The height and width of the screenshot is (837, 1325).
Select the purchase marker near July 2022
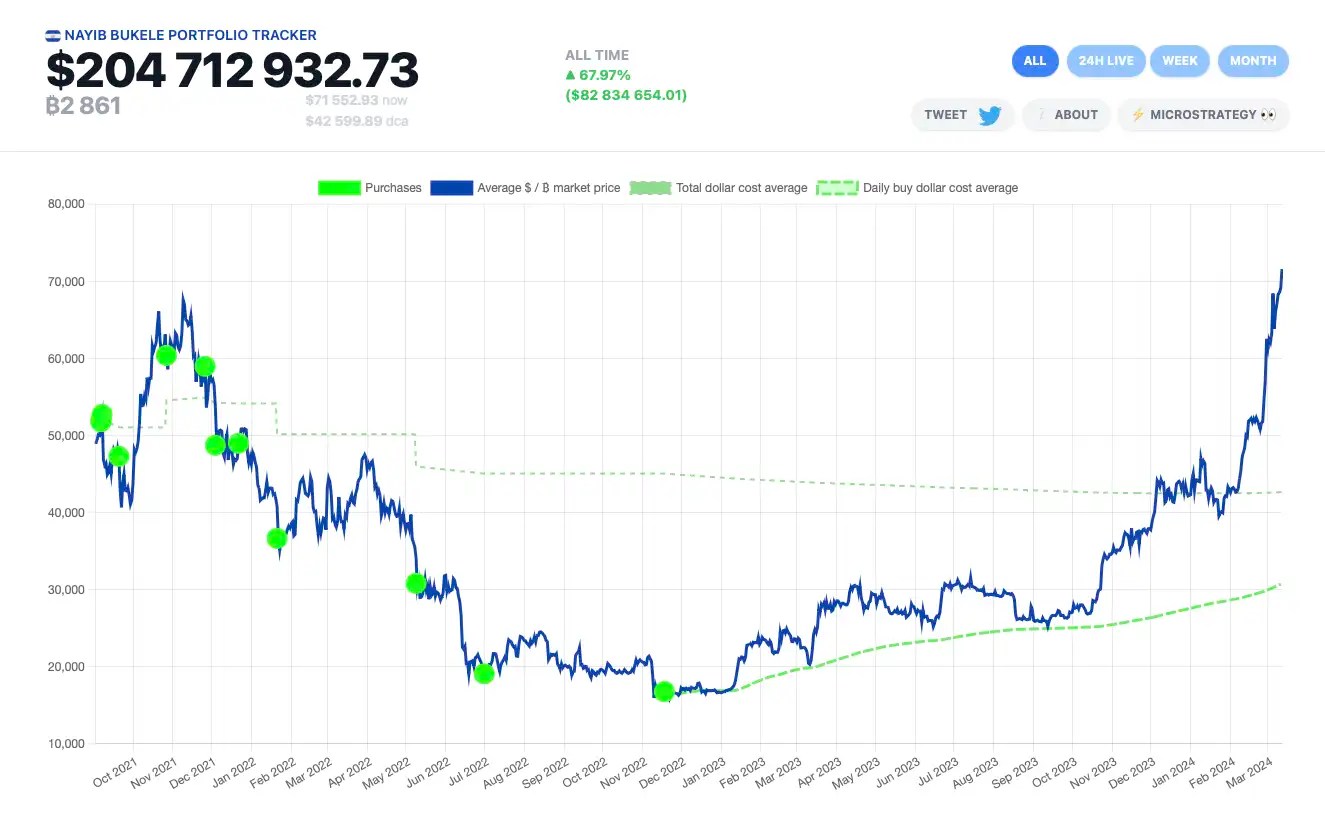point(484,673)
